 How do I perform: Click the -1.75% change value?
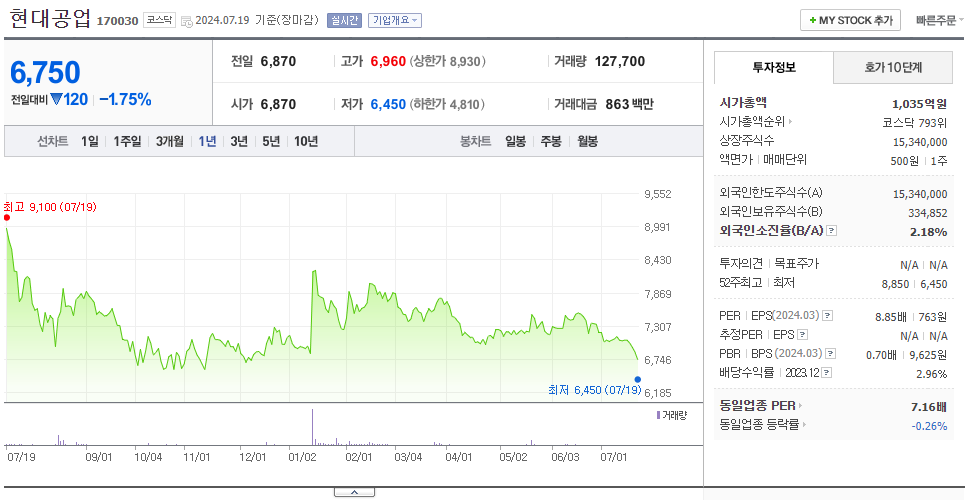pos(125,99)
